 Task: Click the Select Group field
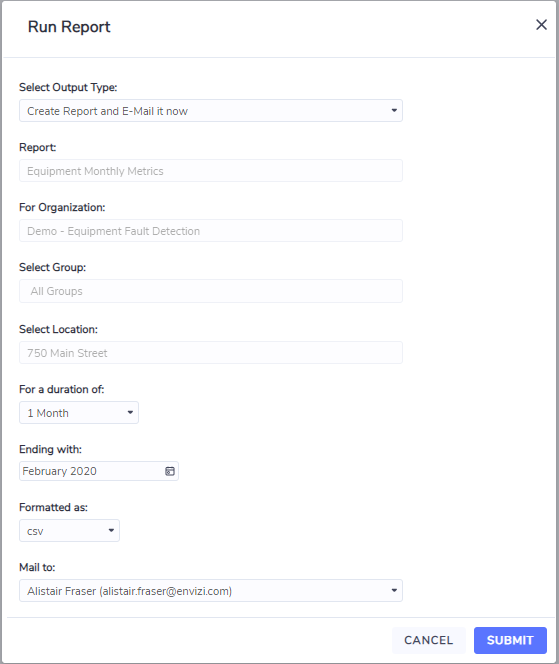(x=210, y=291)
